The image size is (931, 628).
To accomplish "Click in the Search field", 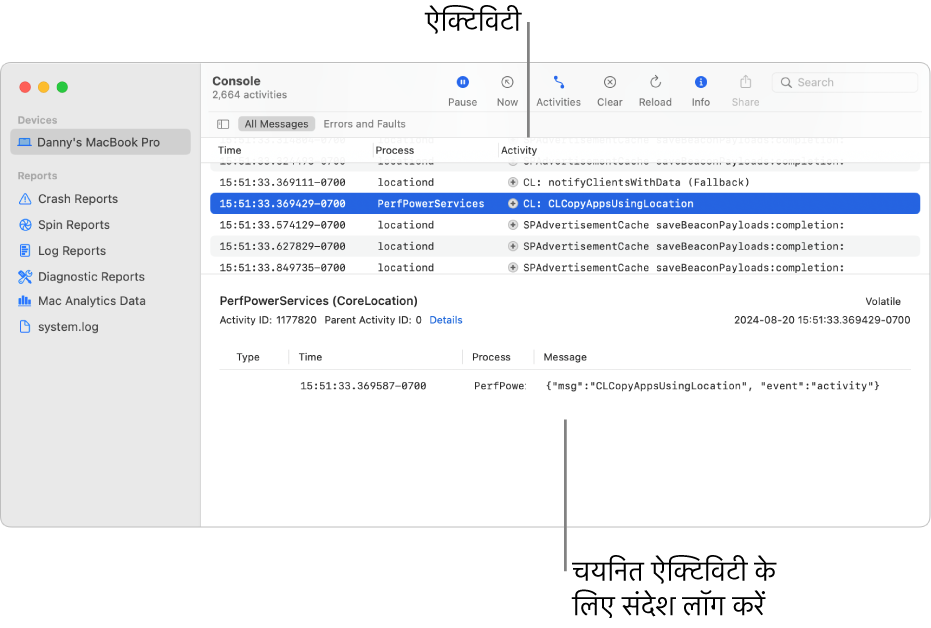I will pyautogui.click(x=845, y=83).
